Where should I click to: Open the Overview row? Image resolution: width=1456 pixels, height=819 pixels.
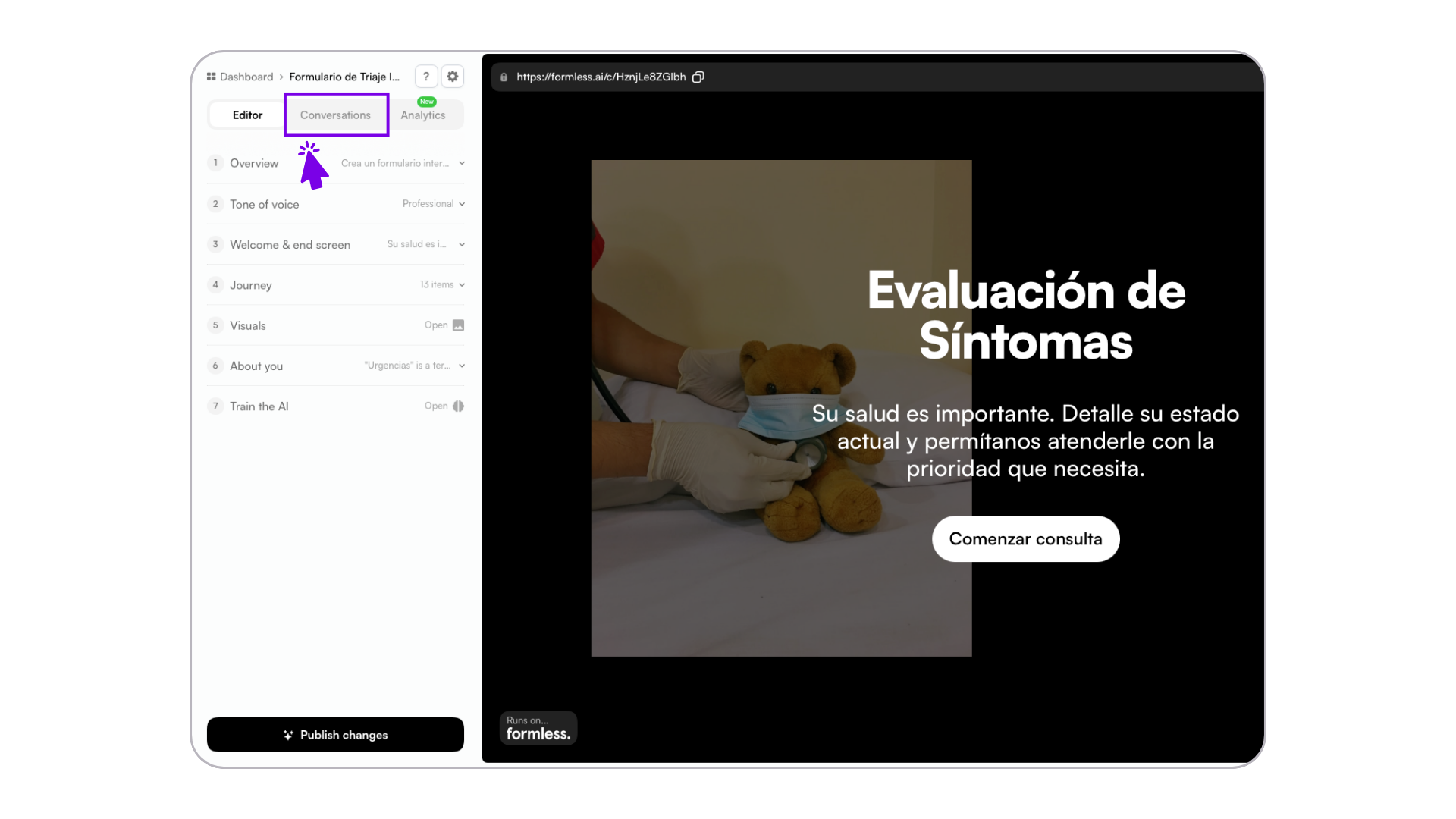tap(335, 163)
